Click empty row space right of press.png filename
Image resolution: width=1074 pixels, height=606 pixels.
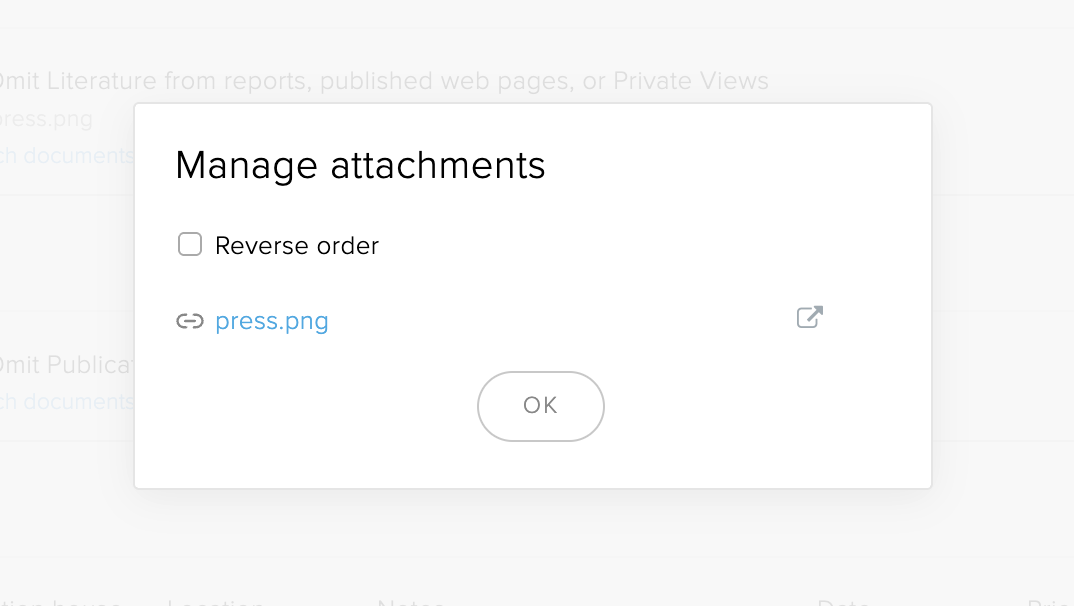pyautogui.click(x=560, y=321)
